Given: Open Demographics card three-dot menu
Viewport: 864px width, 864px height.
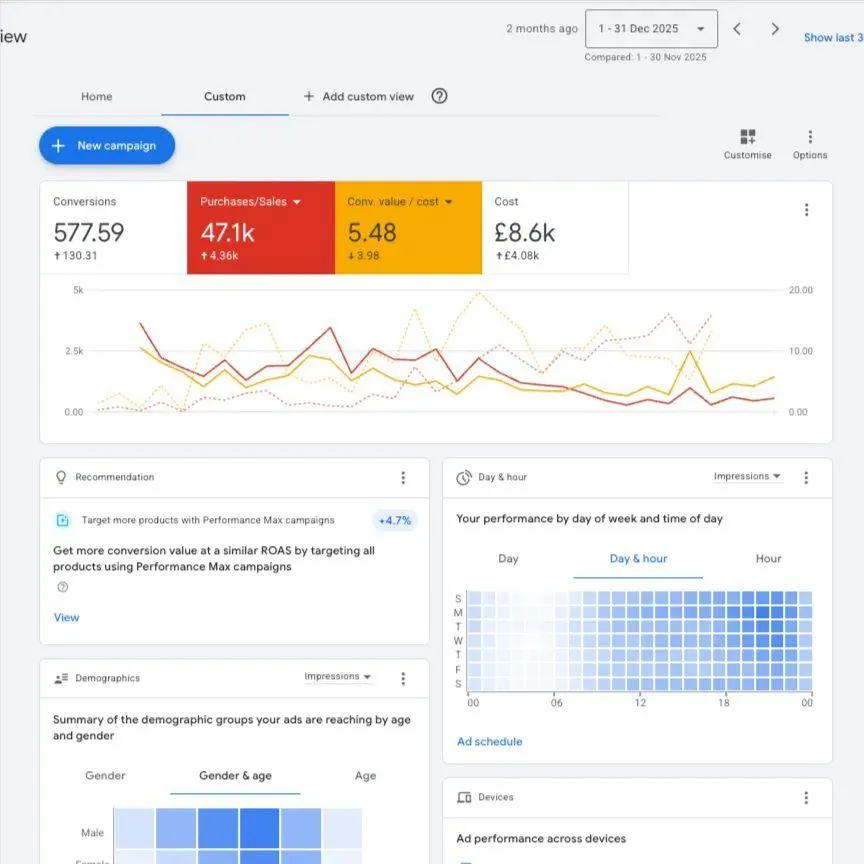Looking at the screenshot, I should coord(403,678).
